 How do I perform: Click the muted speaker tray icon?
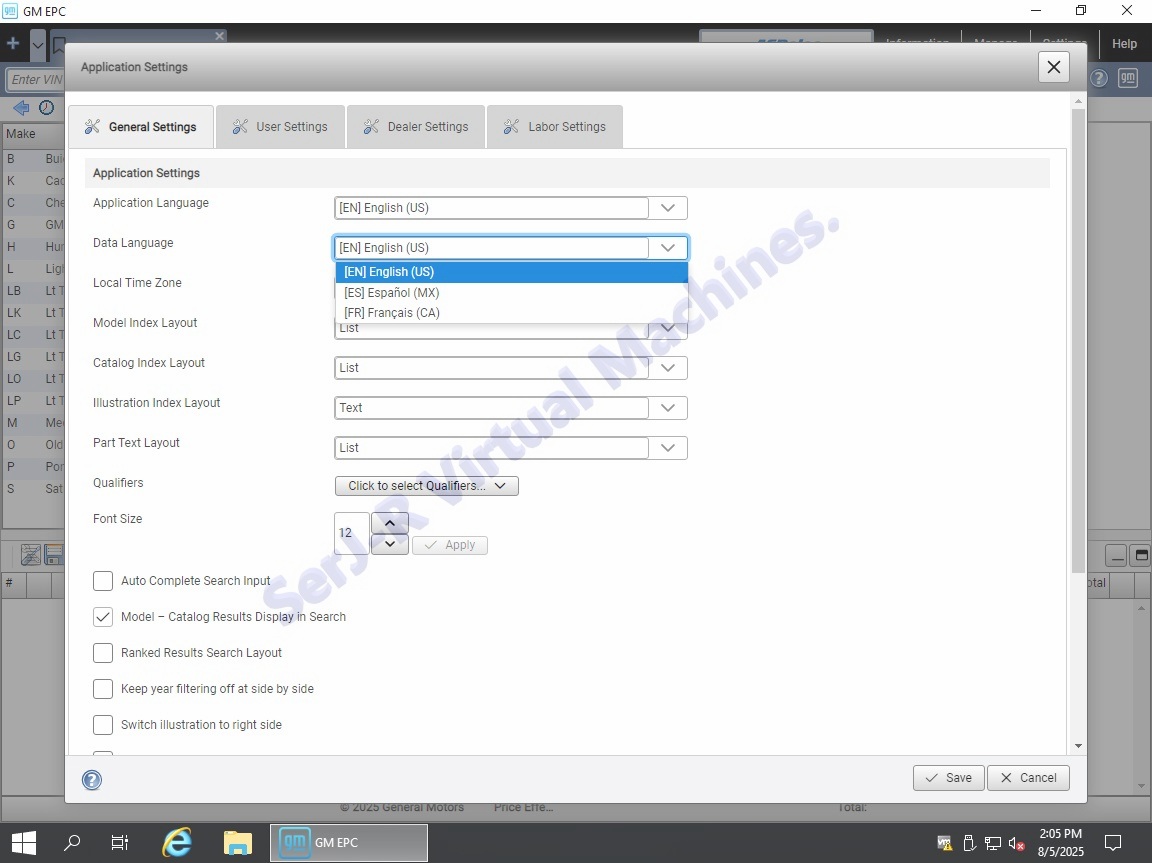[x=1017, y=843]
